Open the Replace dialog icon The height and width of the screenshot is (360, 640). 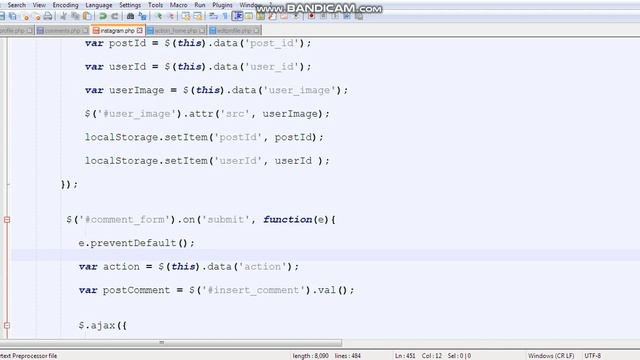[142, 16]
